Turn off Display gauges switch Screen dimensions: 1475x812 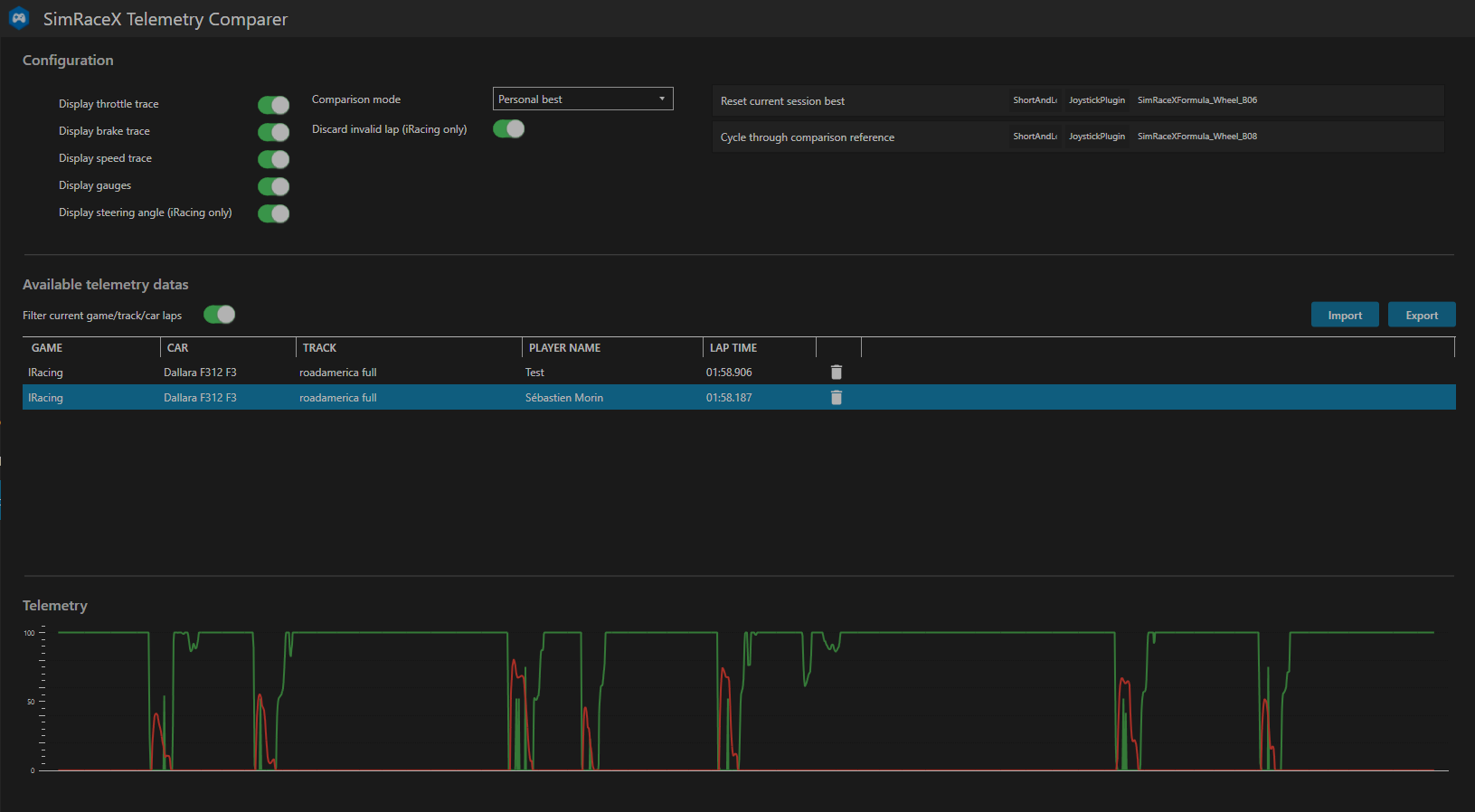[x=273, y=186]
